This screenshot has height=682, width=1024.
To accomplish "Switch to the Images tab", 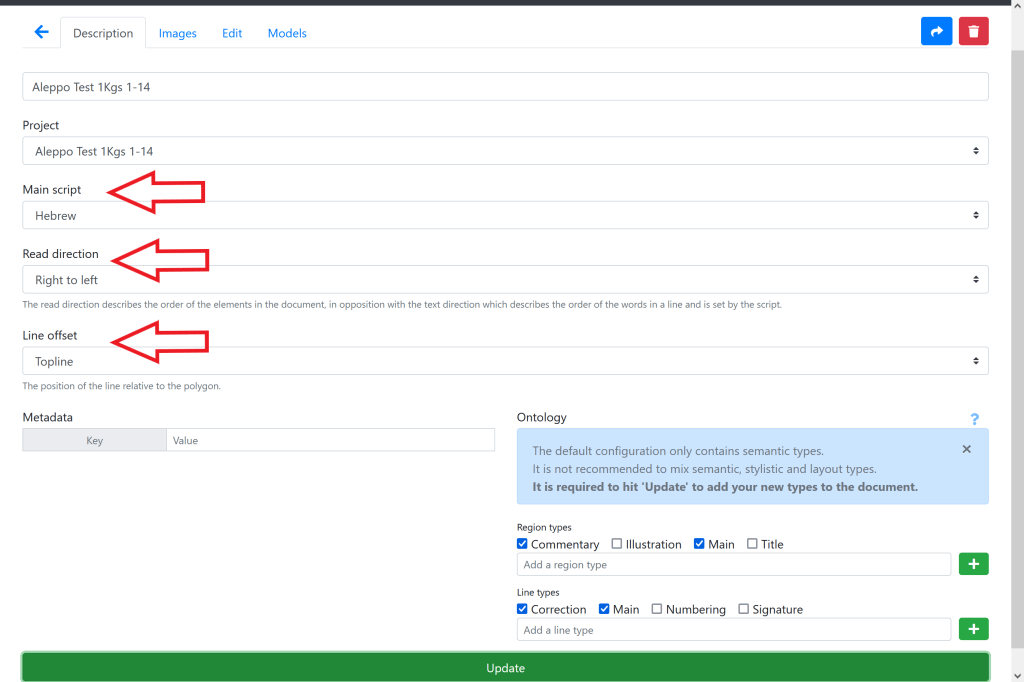I will point(177,33).
